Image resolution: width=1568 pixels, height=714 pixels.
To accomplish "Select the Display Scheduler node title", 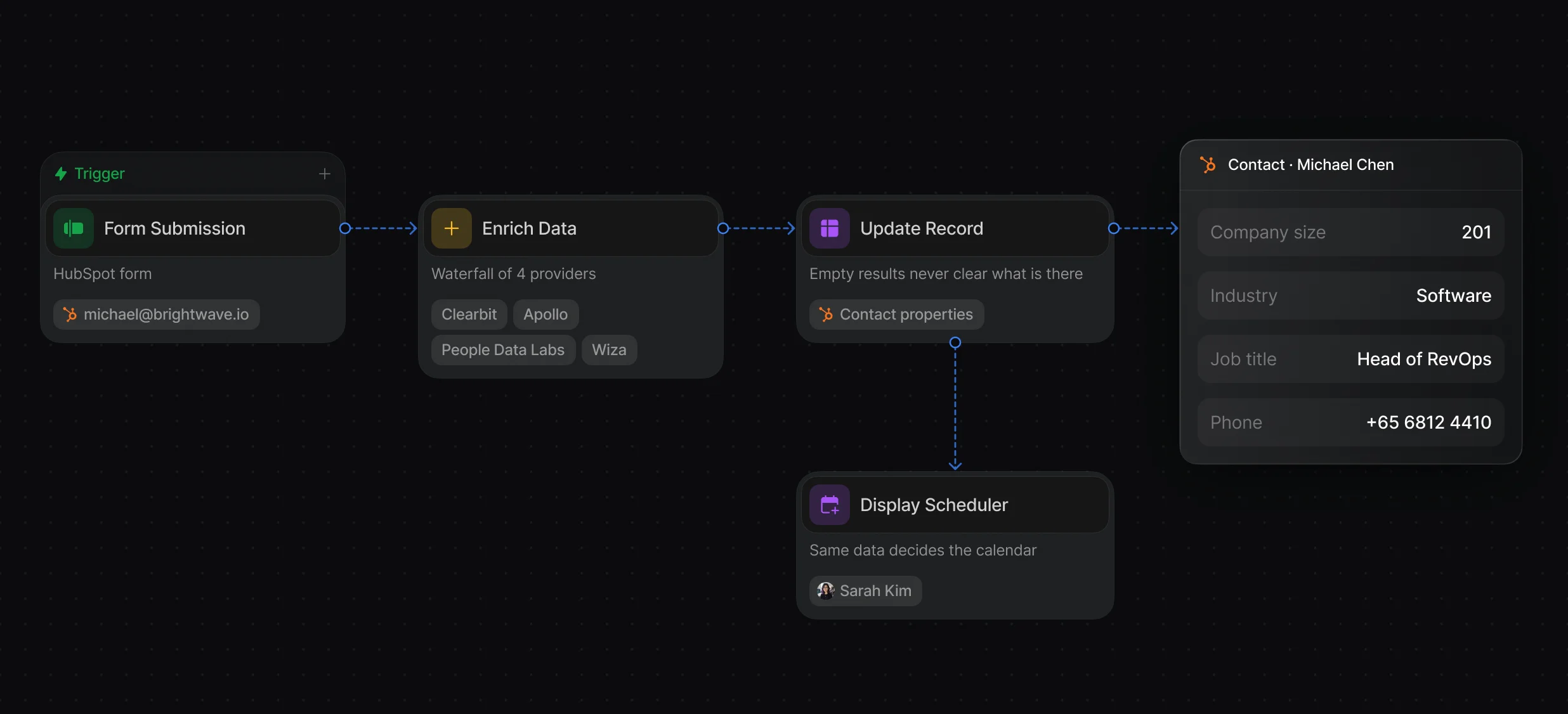I will (x=934, y=505).
